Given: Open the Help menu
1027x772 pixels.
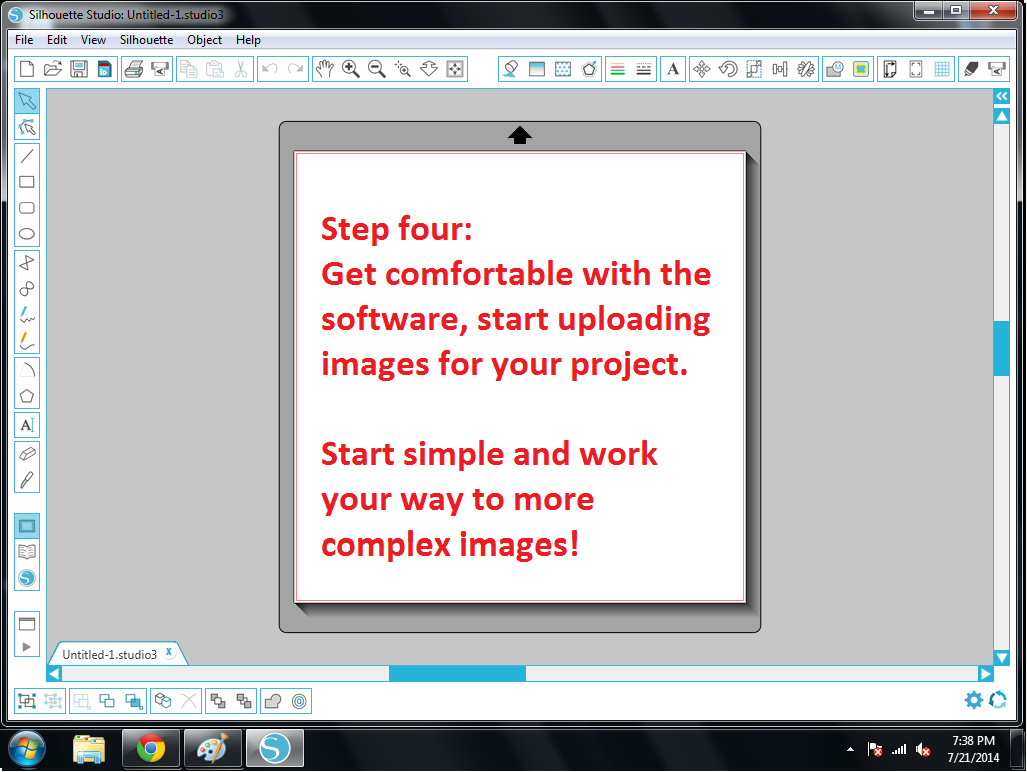Looking at the screenshot, I should pyautogui.click(x=248, y=40).
